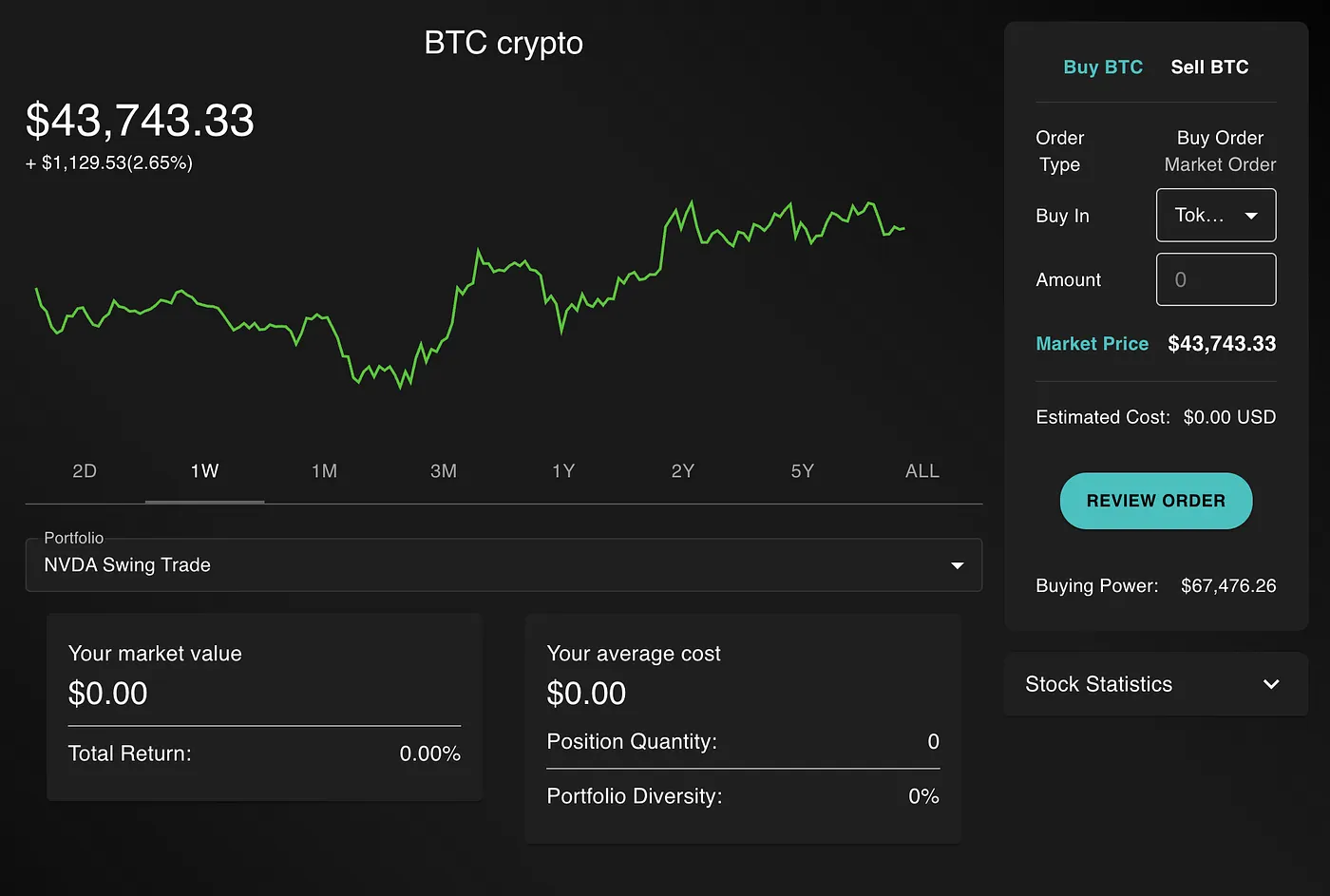Select the 2D chart range
Screen dimensions: 1330x896
pyautogui.click(x=85, y=471)
